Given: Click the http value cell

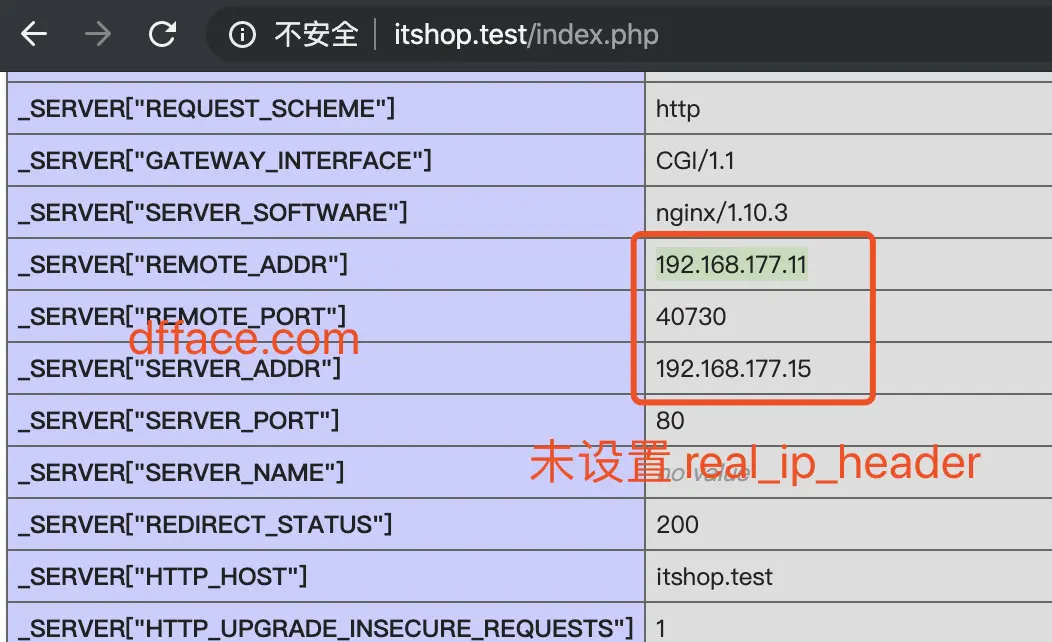Looking at the screenshot, I should 675,108.
